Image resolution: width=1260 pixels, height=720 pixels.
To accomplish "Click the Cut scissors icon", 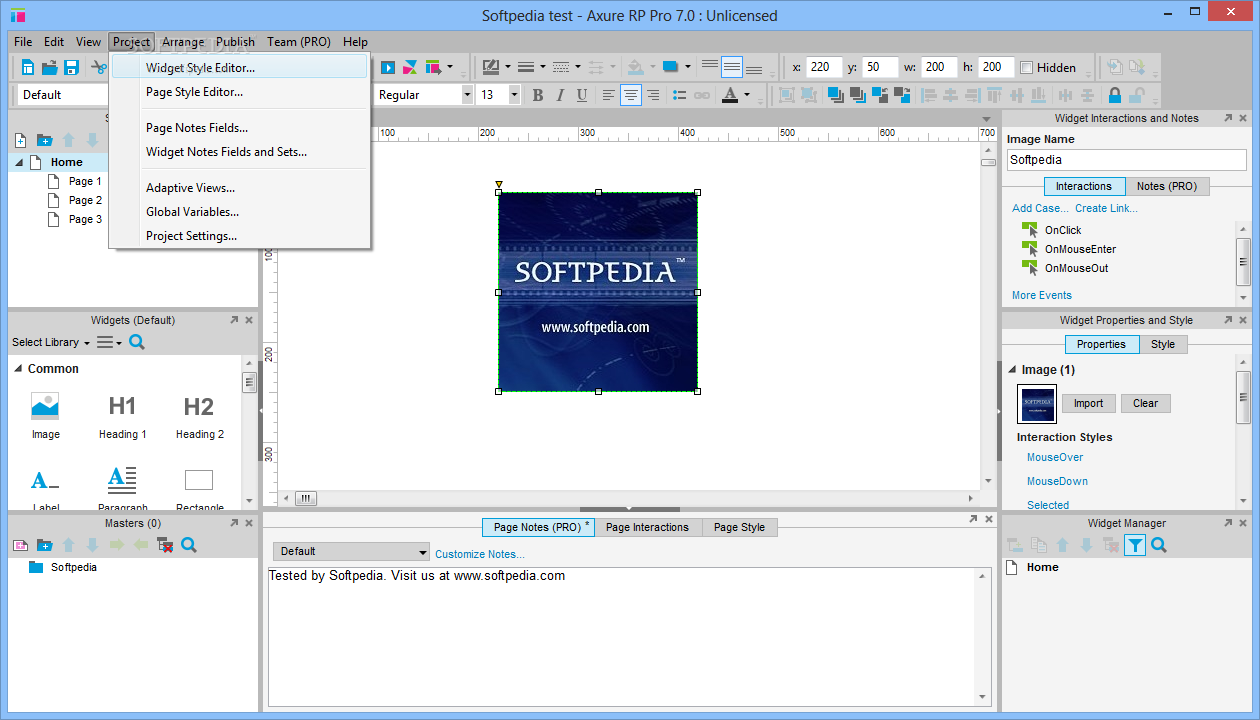I will click(98, 67).
